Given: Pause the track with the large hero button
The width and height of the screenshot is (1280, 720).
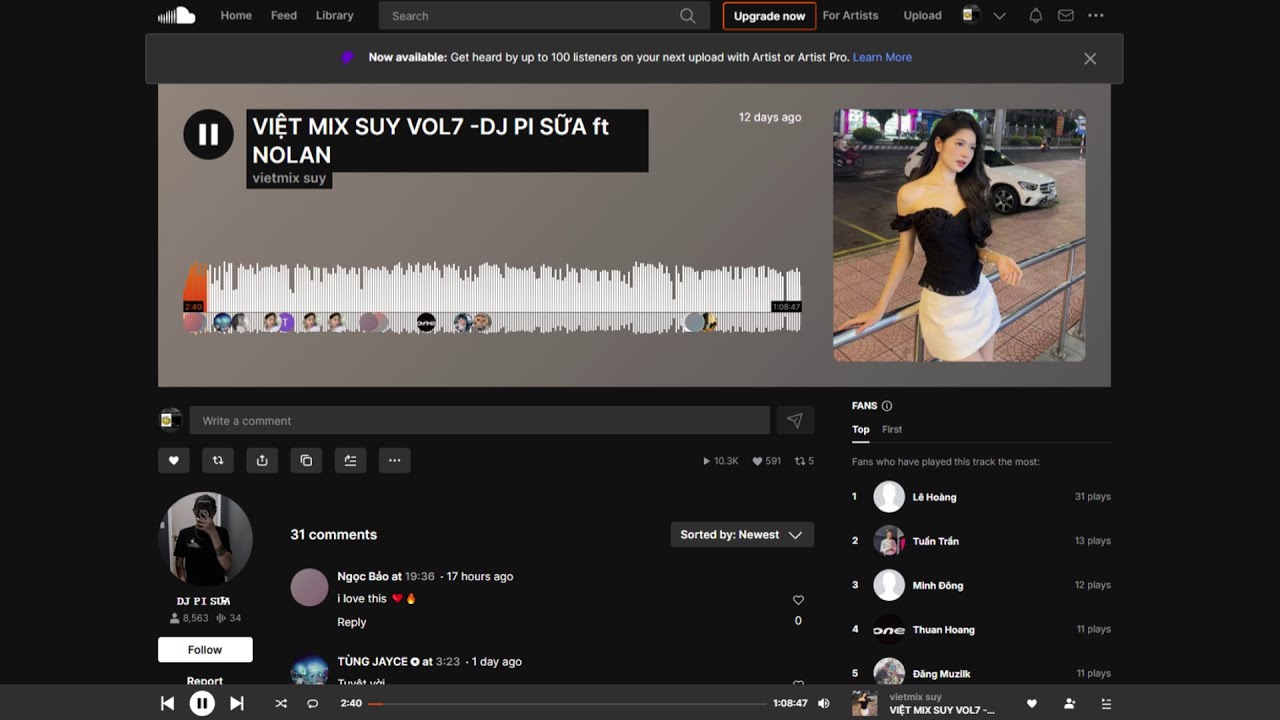Looking at the screenshot, I should (208, 134).
